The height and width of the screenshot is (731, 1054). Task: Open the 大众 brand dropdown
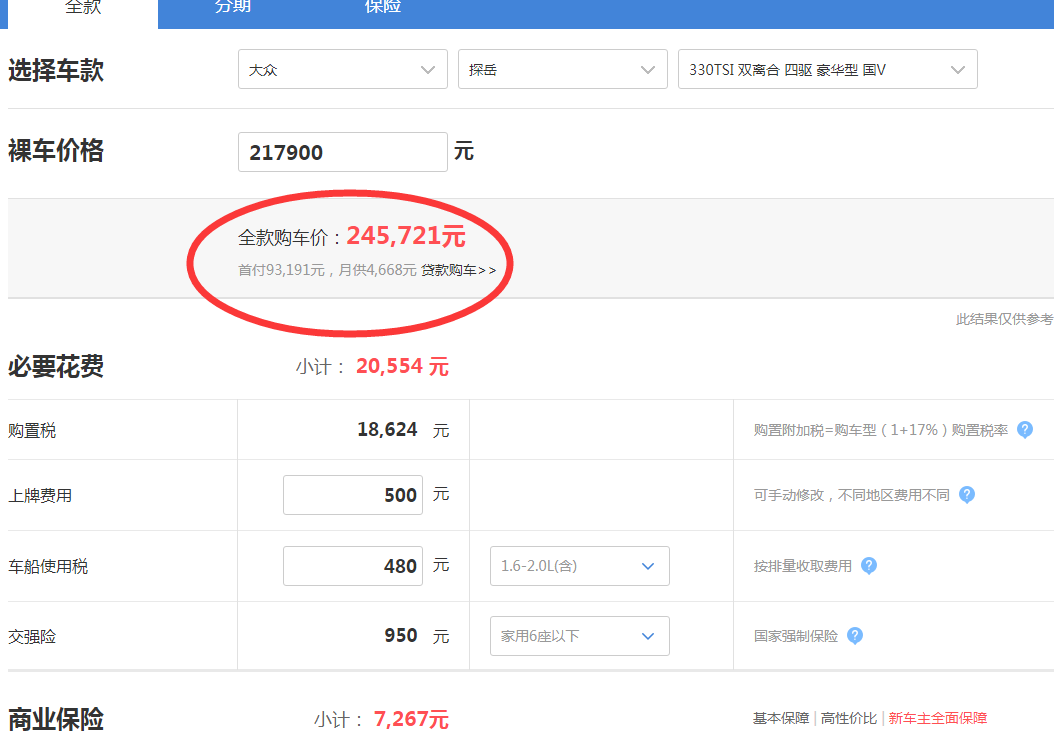point(343,69)
